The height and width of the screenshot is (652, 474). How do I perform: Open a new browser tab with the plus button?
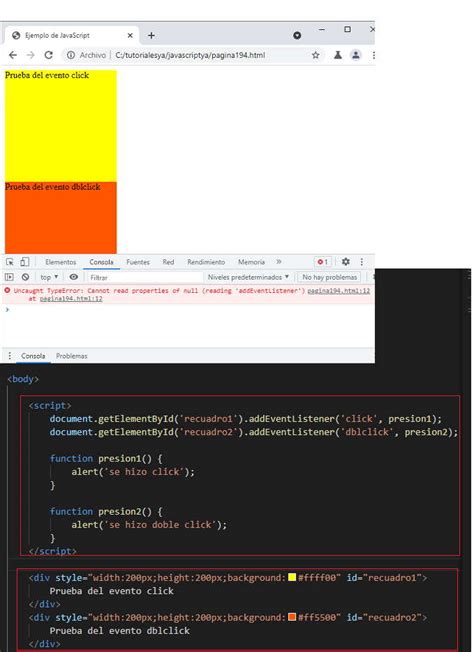coord(151,36)
